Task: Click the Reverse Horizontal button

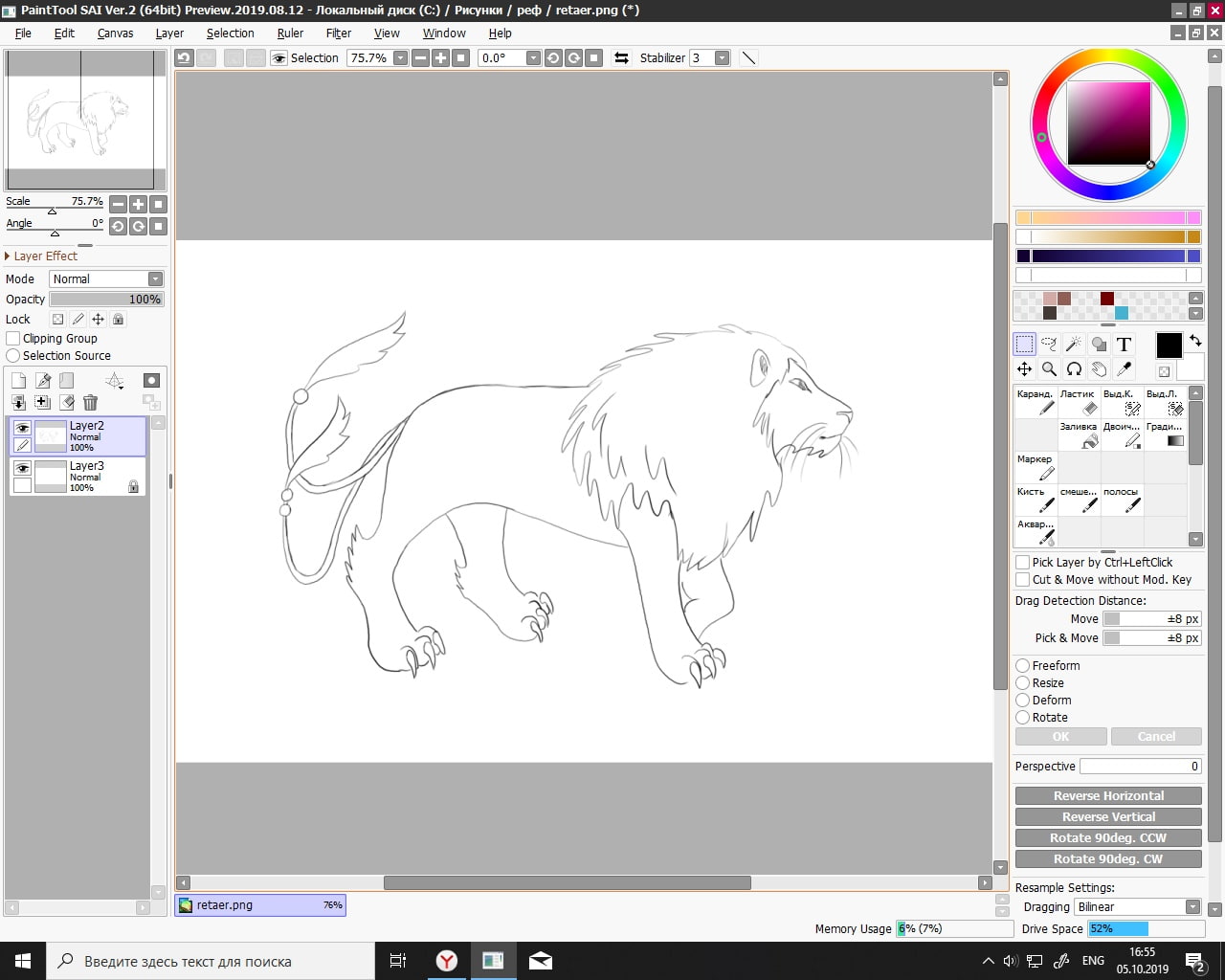Action: (x=1108, y=796)
